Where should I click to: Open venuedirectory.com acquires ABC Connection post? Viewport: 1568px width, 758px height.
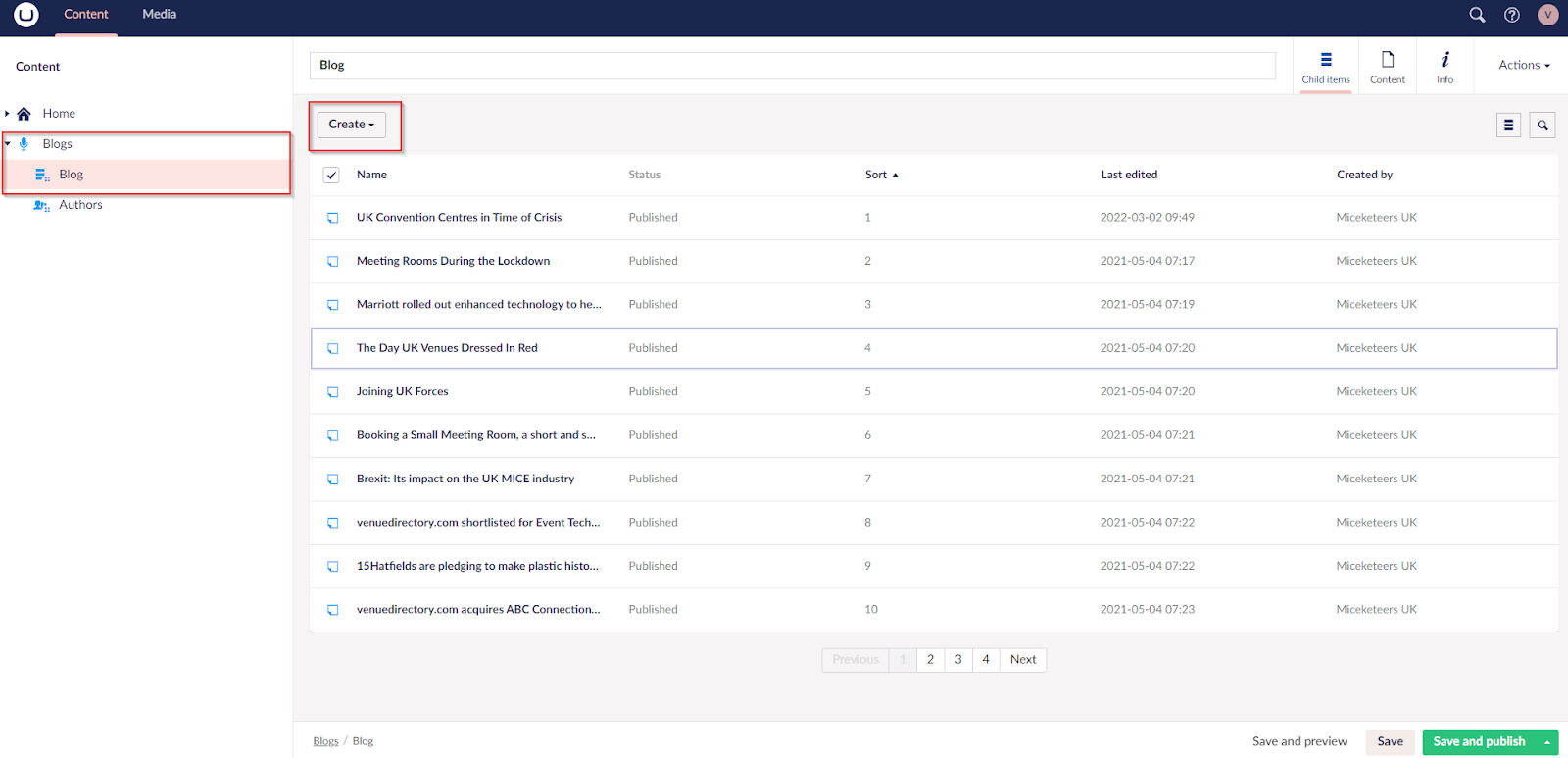478,610
